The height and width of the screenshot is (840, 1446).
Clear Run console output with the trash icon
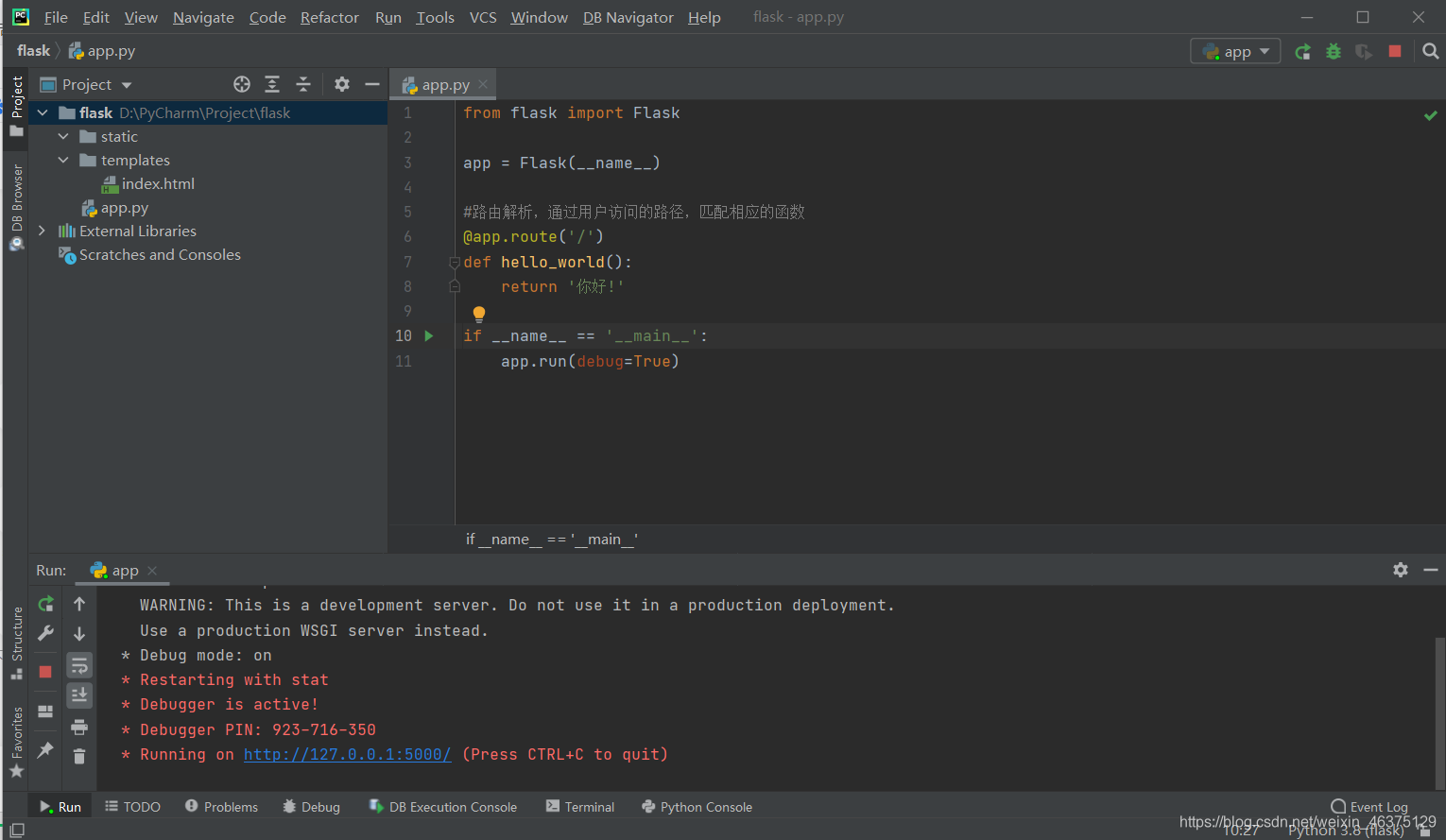79,756
